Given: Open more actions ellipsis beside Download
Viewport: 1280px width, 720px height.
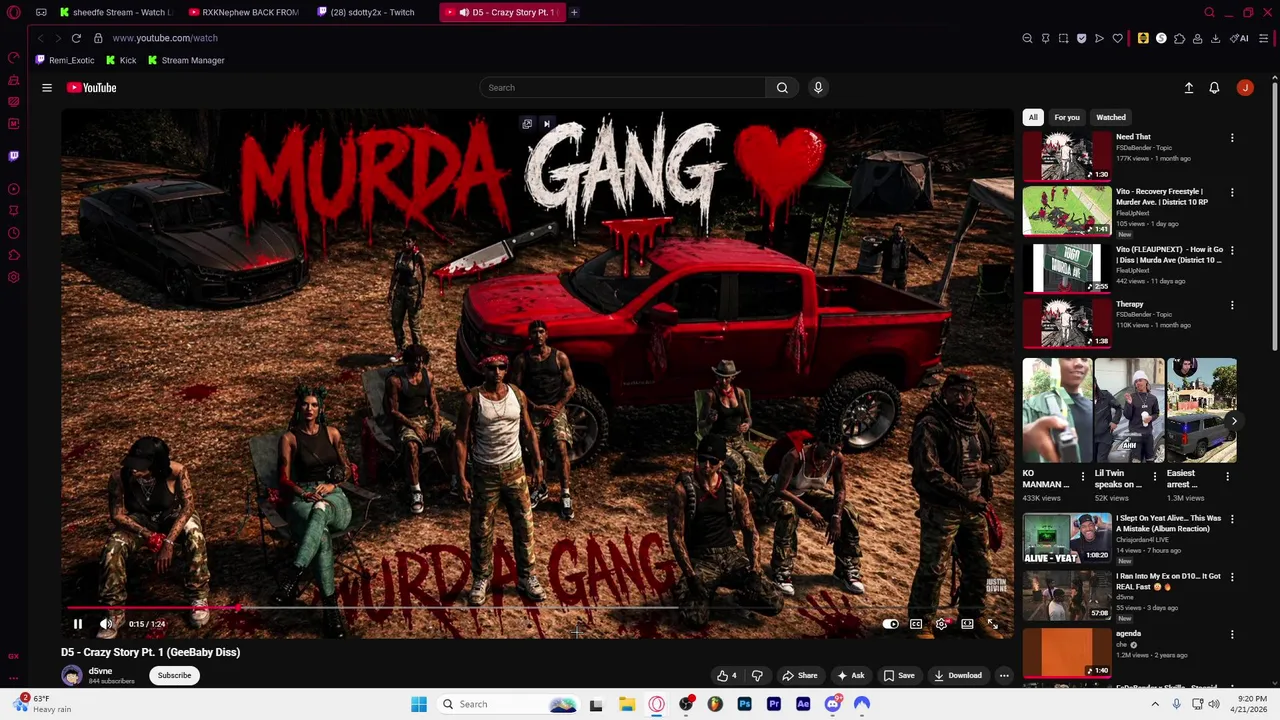Looking at the screenshot, I should tap(1004, 675).
